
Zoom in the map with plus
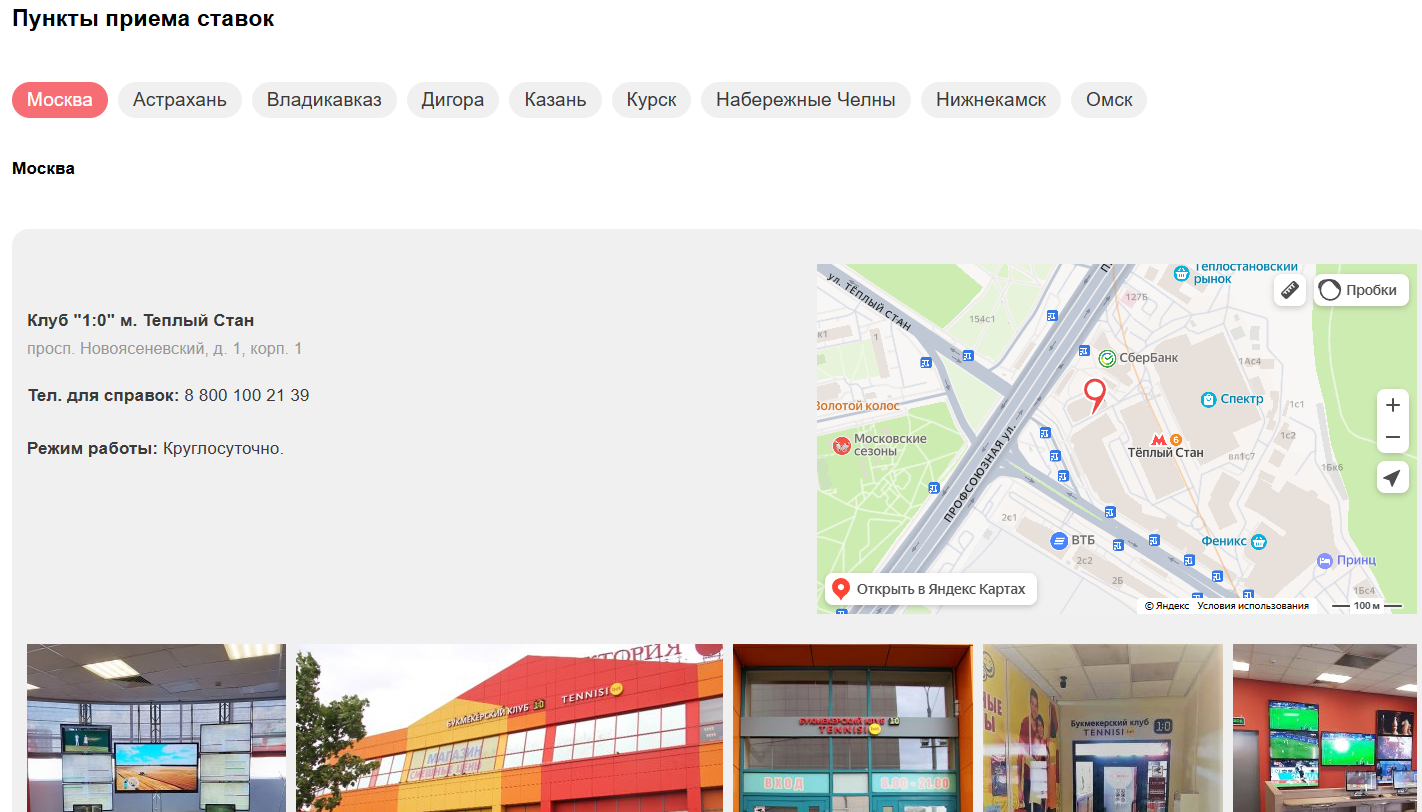pyautogui.click(x=1392, y=406)
